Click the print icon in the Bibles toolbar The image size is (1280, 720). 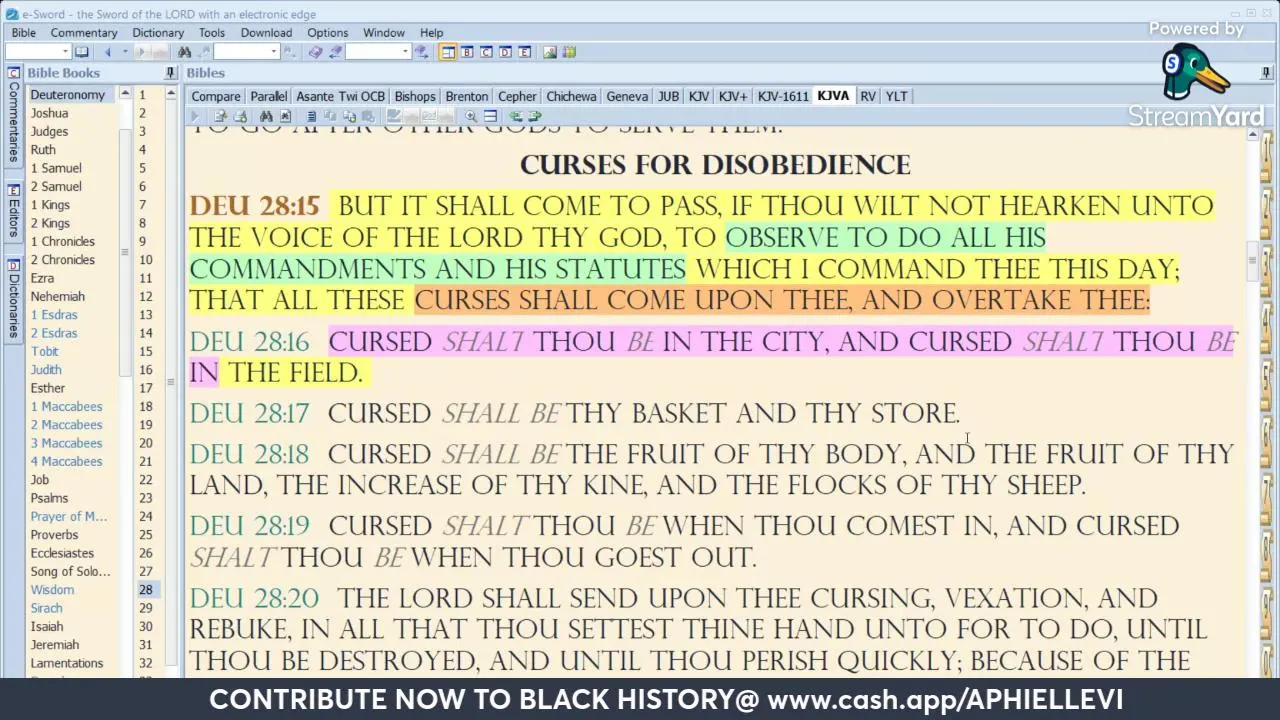click(x=240, y=116)
